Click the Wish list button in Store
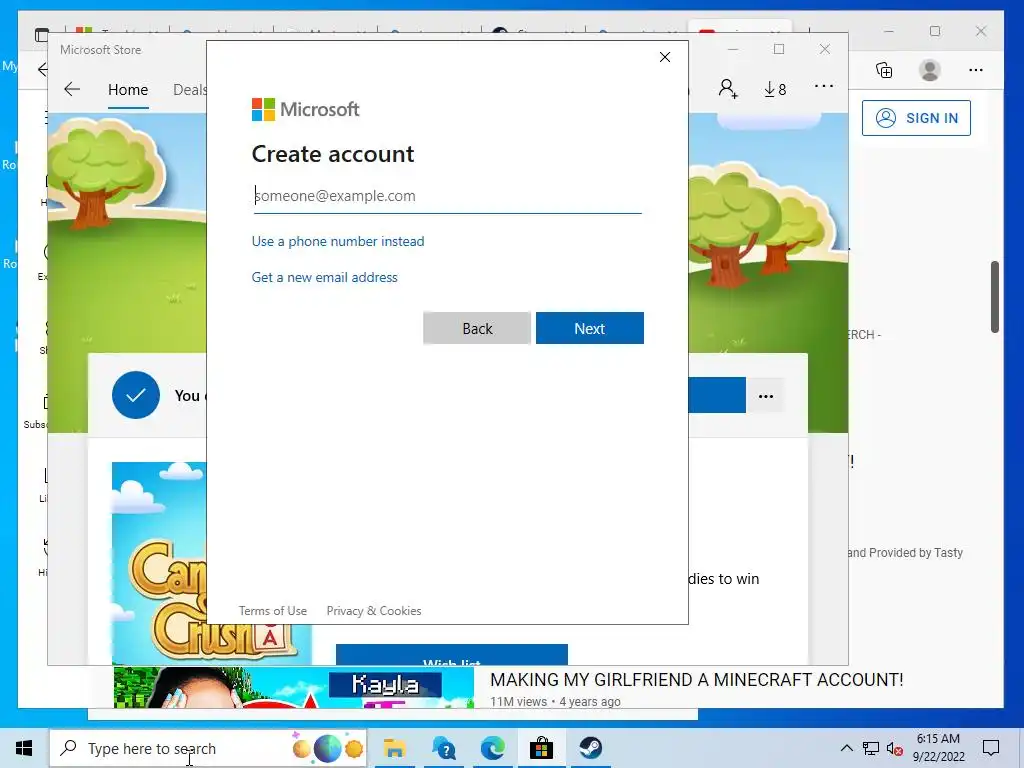The width and height of the screenshot is (1024, 768). point(452,655)
